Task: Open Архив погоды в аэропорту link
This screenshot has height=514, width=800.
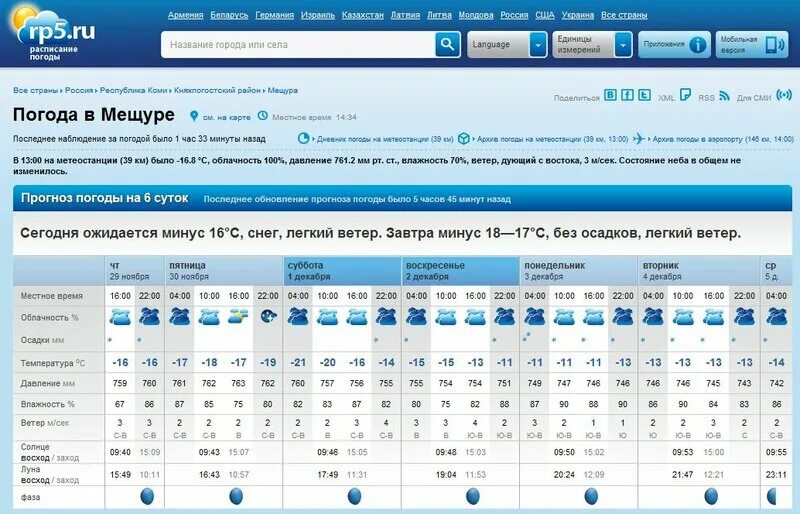Action: tap(723, 139)
